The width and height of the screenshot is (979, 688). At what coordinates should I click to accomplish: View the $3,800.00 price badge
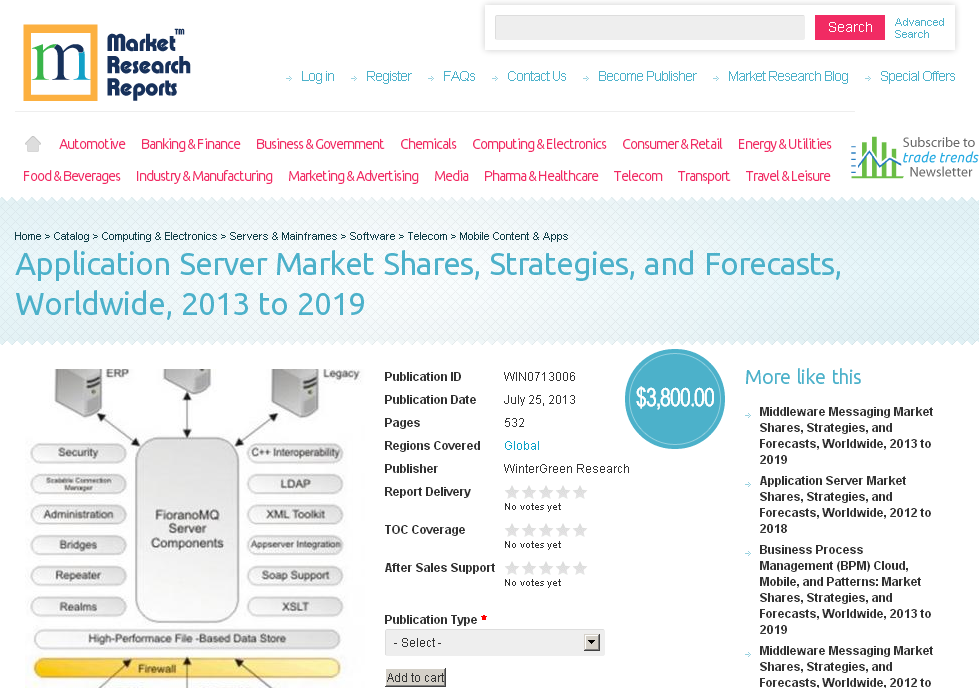pyautogui.click(x=674, y=398)
